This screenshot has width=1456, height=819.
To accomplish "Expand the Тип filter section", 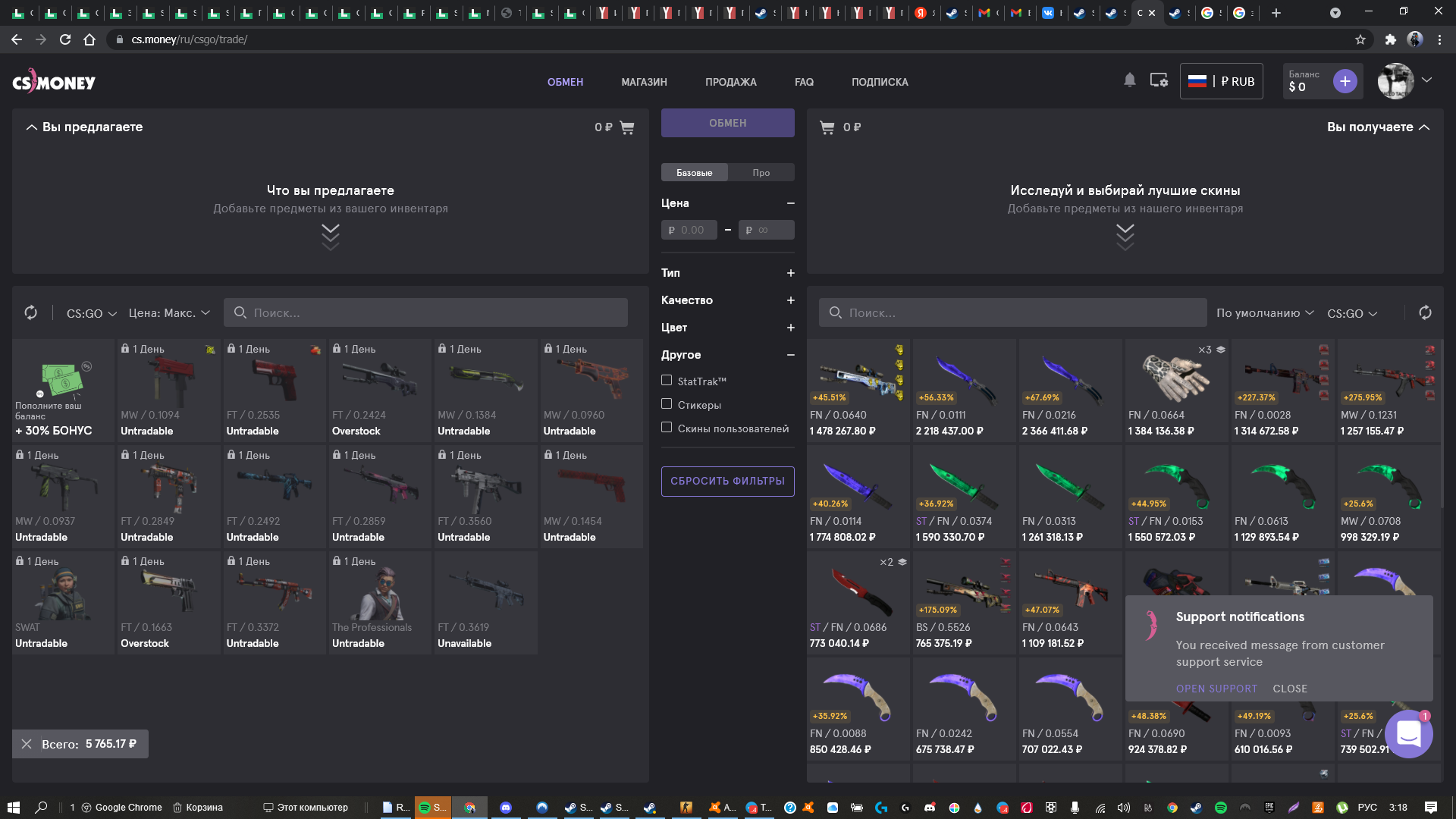I will click(790, 273).
